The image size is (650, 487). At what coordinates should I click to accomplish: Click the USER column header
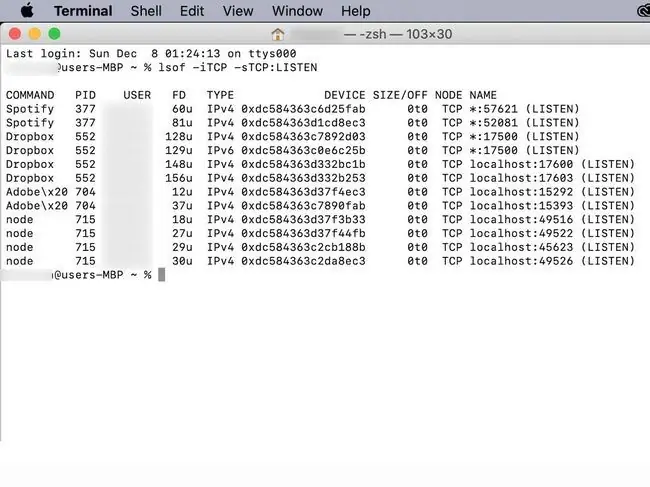[x=137, y=95]
